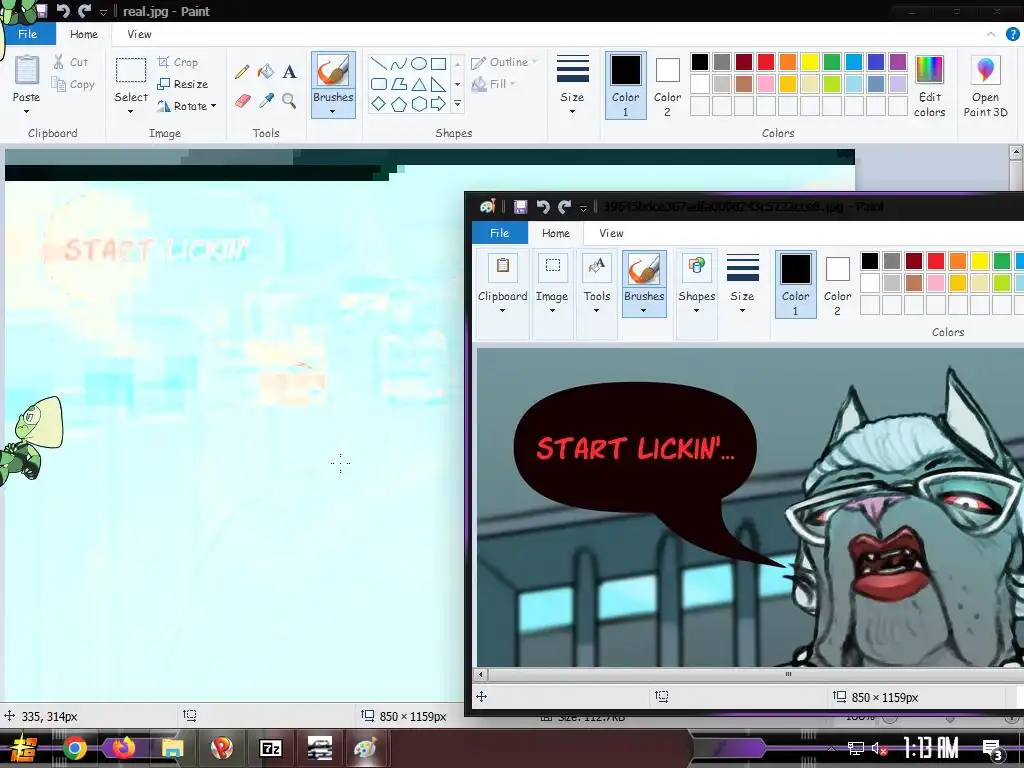Click the rectangular Select icon
Screen dimensions: 1024x768
[x=131, y=70]
